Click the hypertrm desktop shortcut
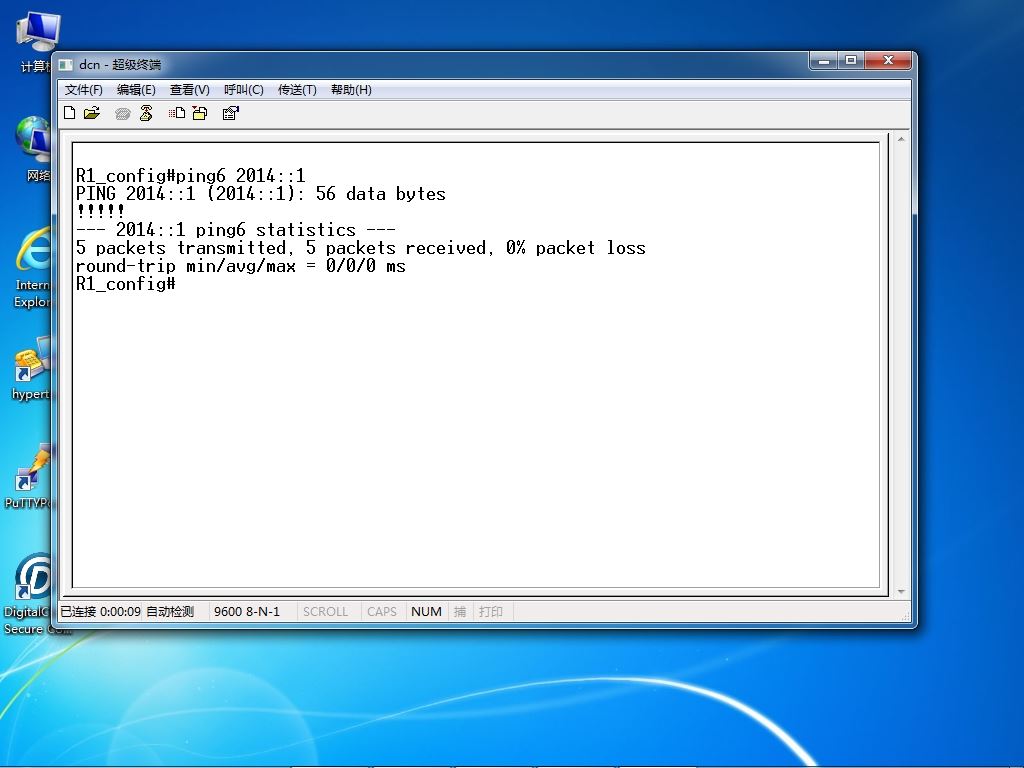 point(31,368)
